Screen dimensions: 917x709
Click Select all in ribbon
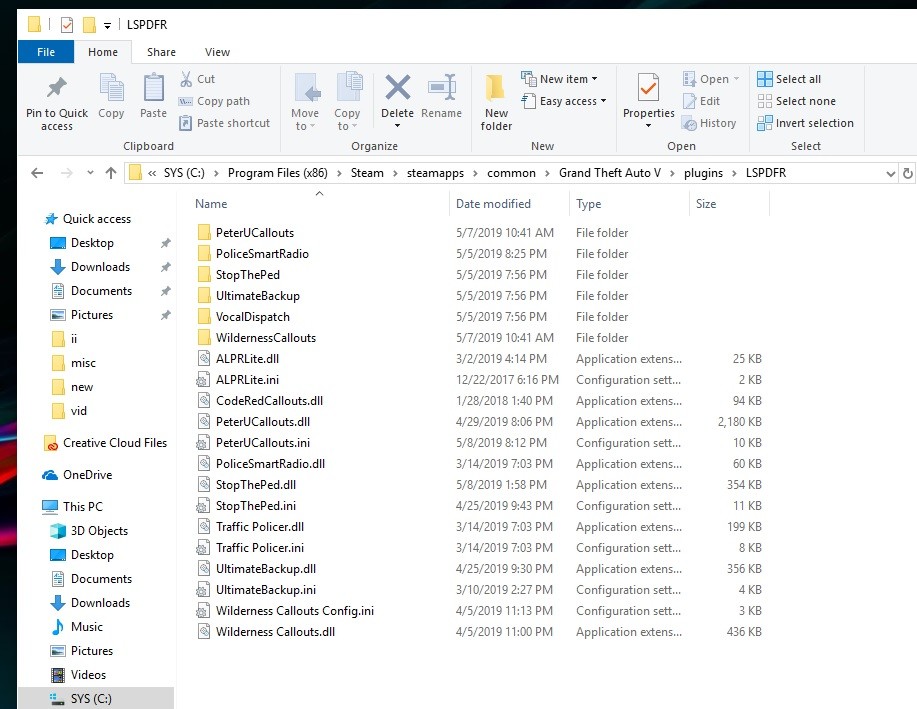click(x=789, y=79)
